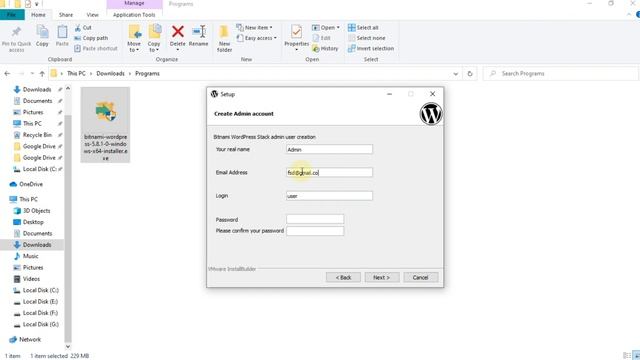Click Copy path command

point(91,38)
